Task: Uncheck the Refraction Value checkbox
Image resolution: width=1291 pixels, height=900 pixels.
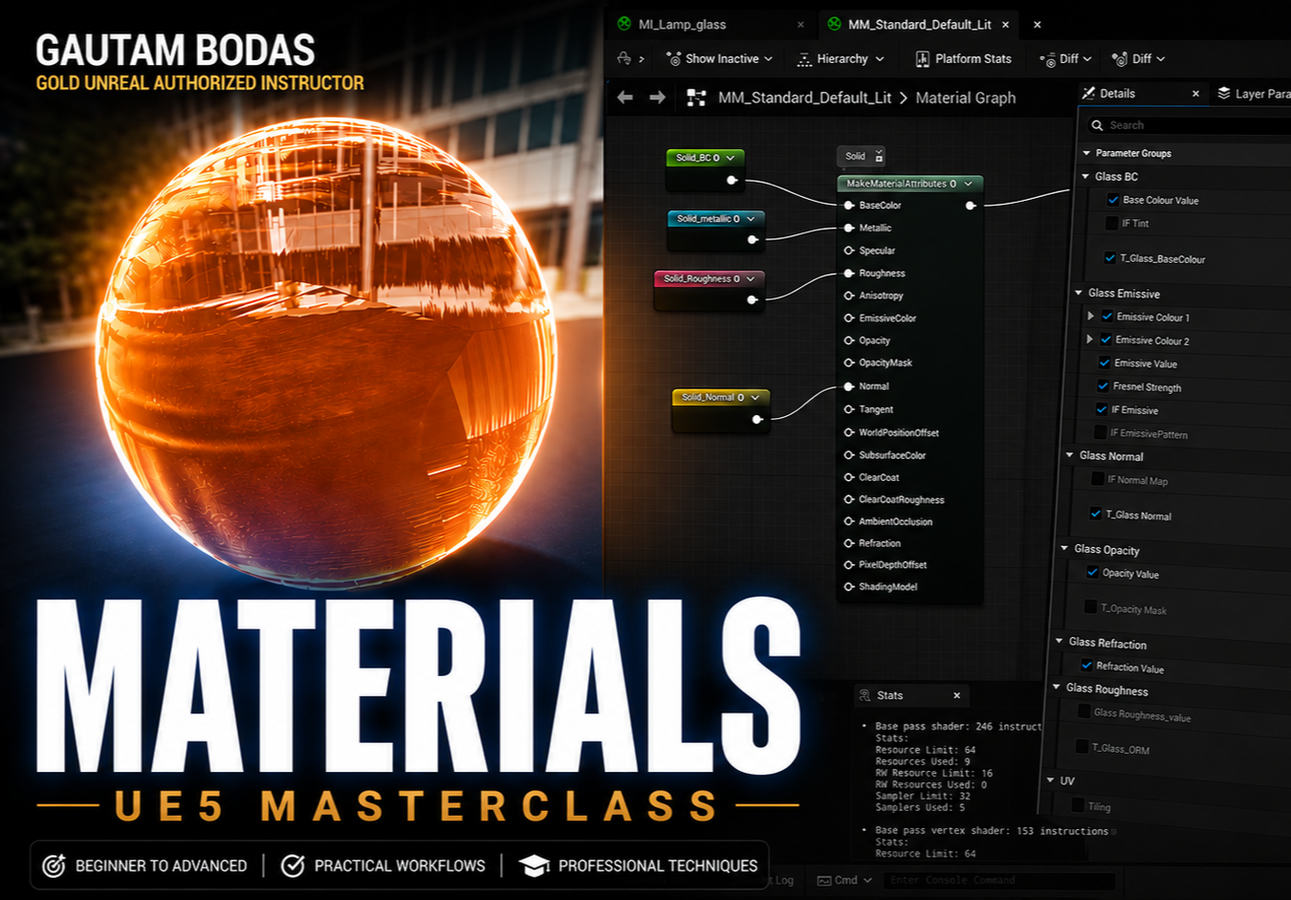Action: pyautogui.click(x=1087, y=666)
